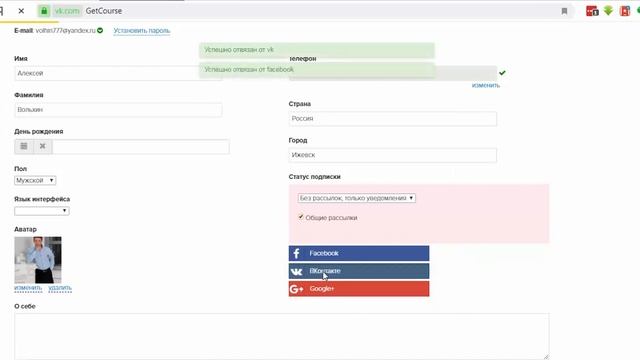640x360 pixels.
Task: Click the Фамилия input field
Action: (118, 110)
